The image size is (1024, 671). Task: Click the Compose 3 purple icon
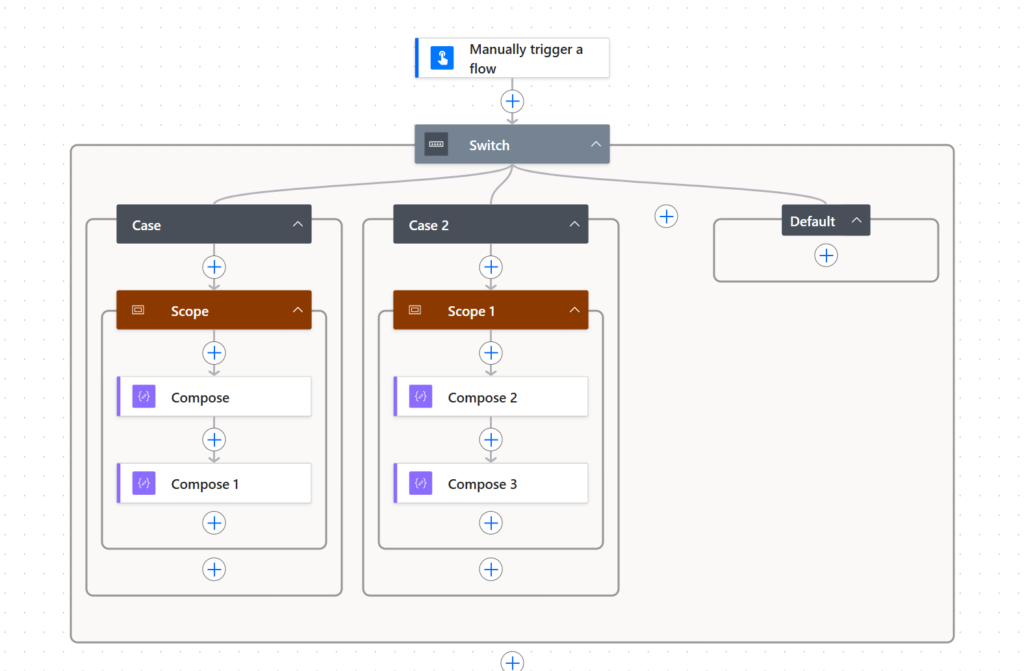click(421, 483)
